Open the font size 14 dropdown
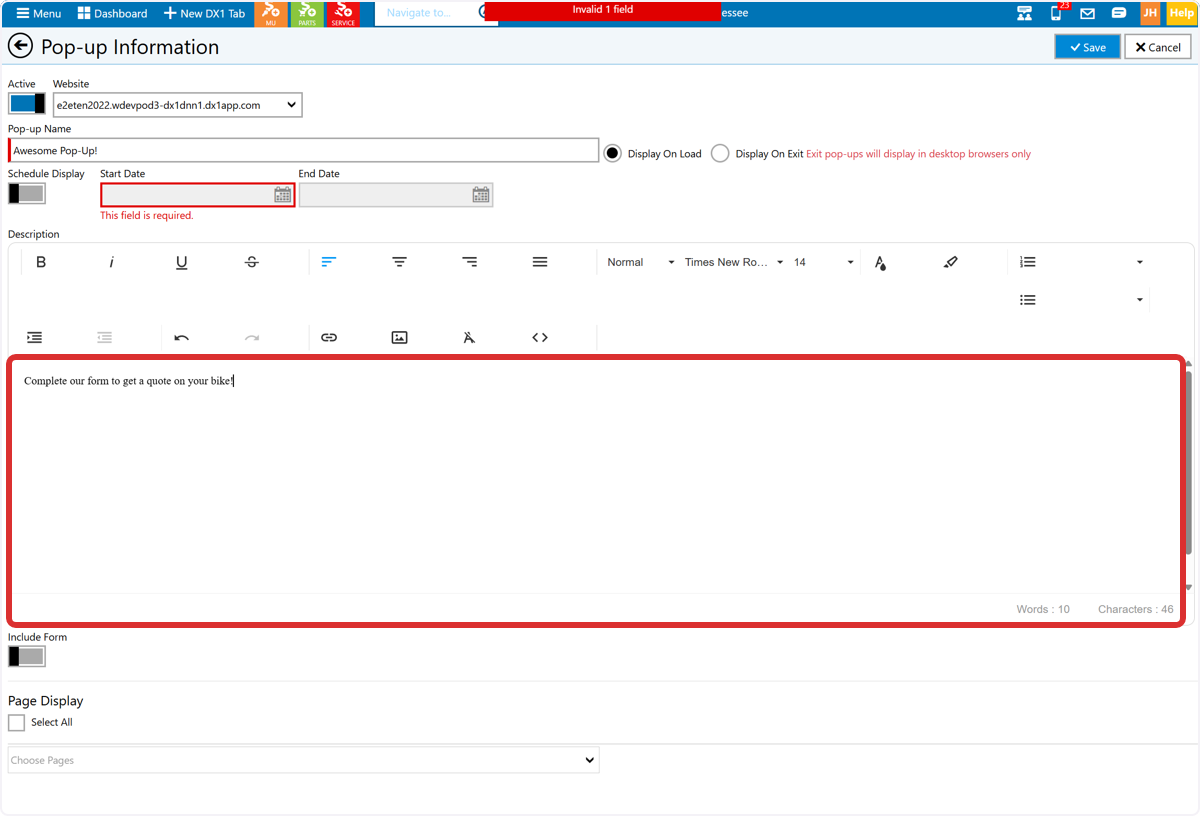 point(824,262)
